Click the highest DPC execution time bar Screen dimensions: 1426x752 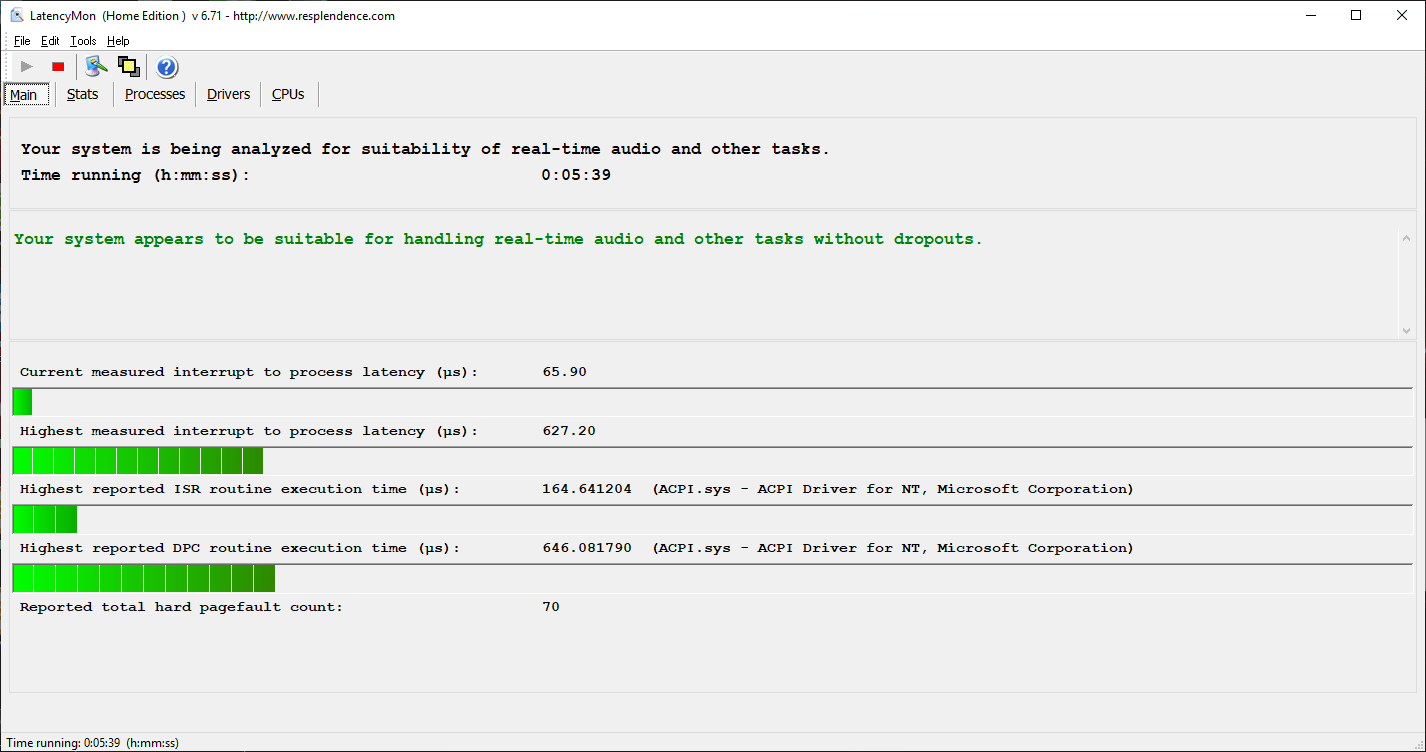712,578
